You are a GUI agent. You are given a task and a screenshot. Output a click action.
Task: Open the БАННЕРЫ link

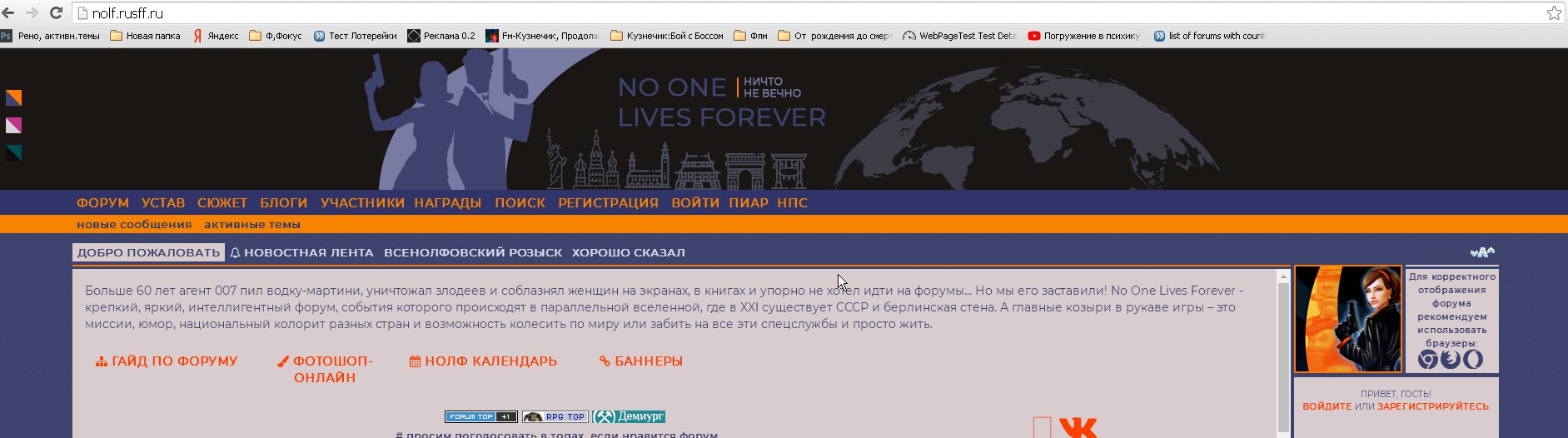(641, 361)
